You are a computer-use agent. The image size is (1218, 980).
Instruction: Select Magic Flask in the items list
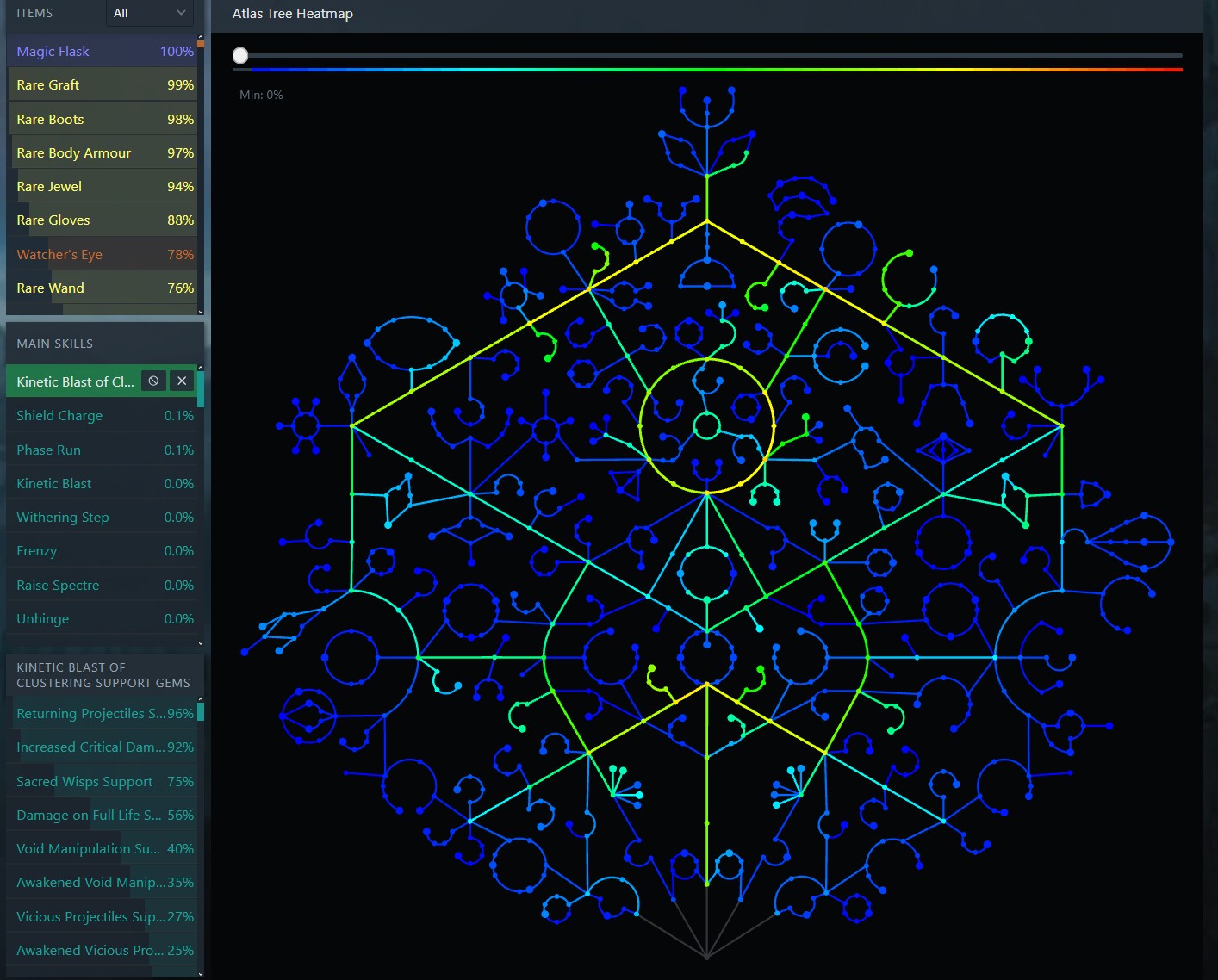tap(102, 51)
